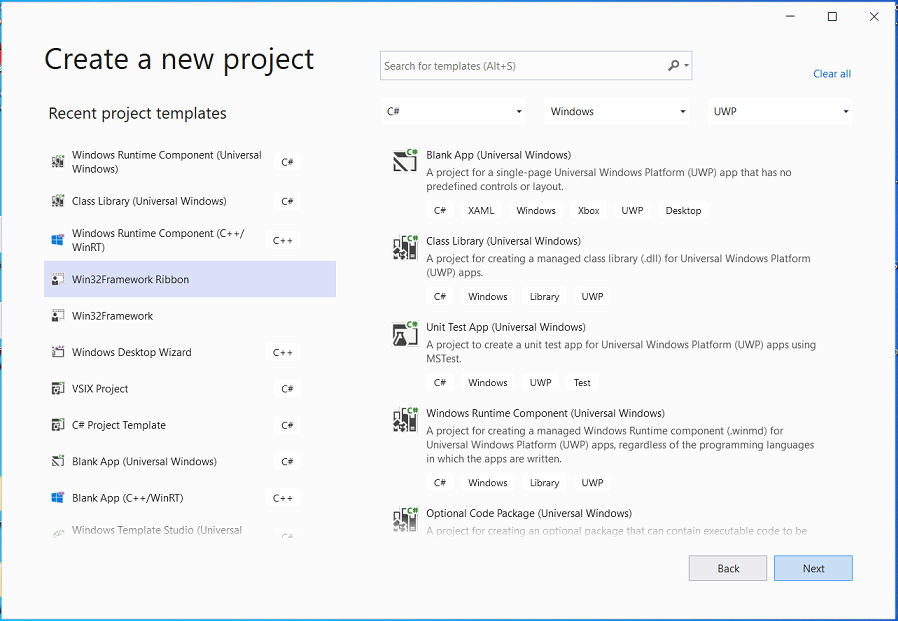
Task: Select the Blank App (C++/WinRT) icon
Action: 58,498
